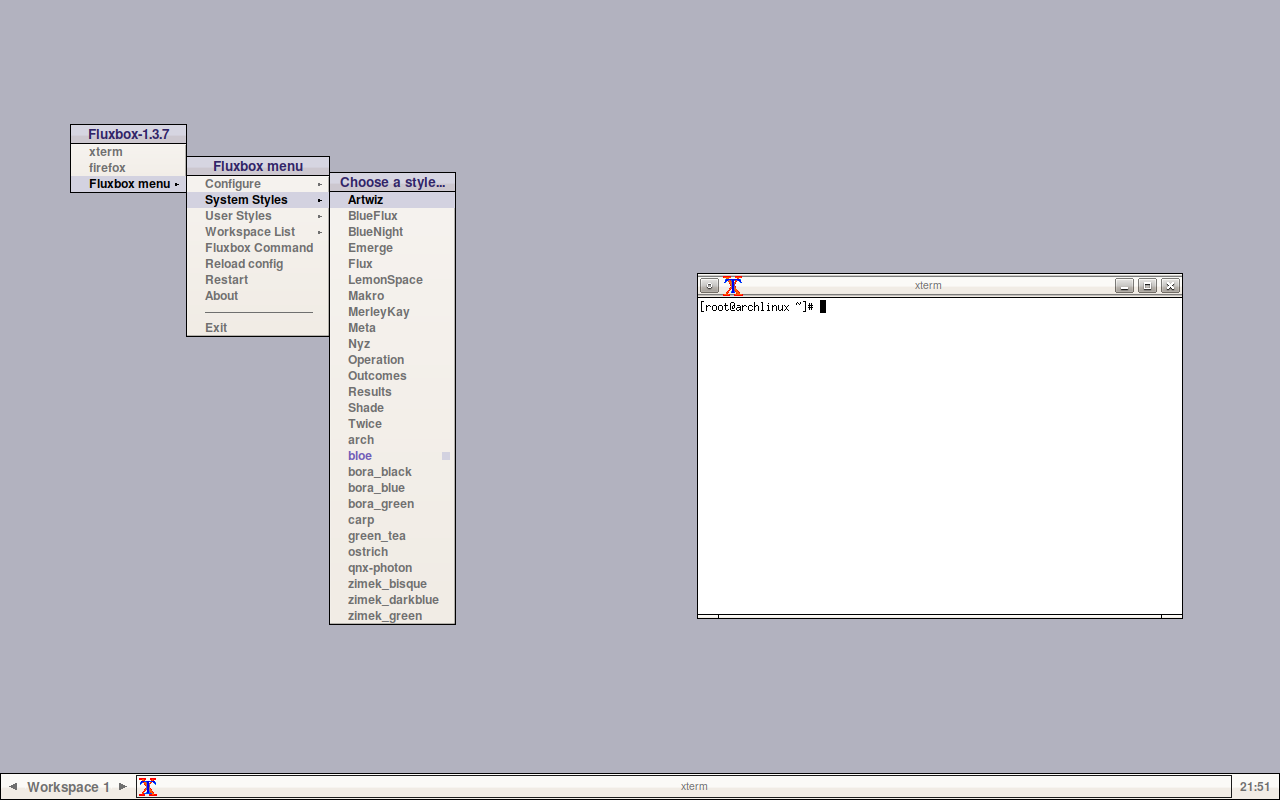Open the System Styles submenu
Screen dimensions: 1280x800
click(x=258, y=200)
